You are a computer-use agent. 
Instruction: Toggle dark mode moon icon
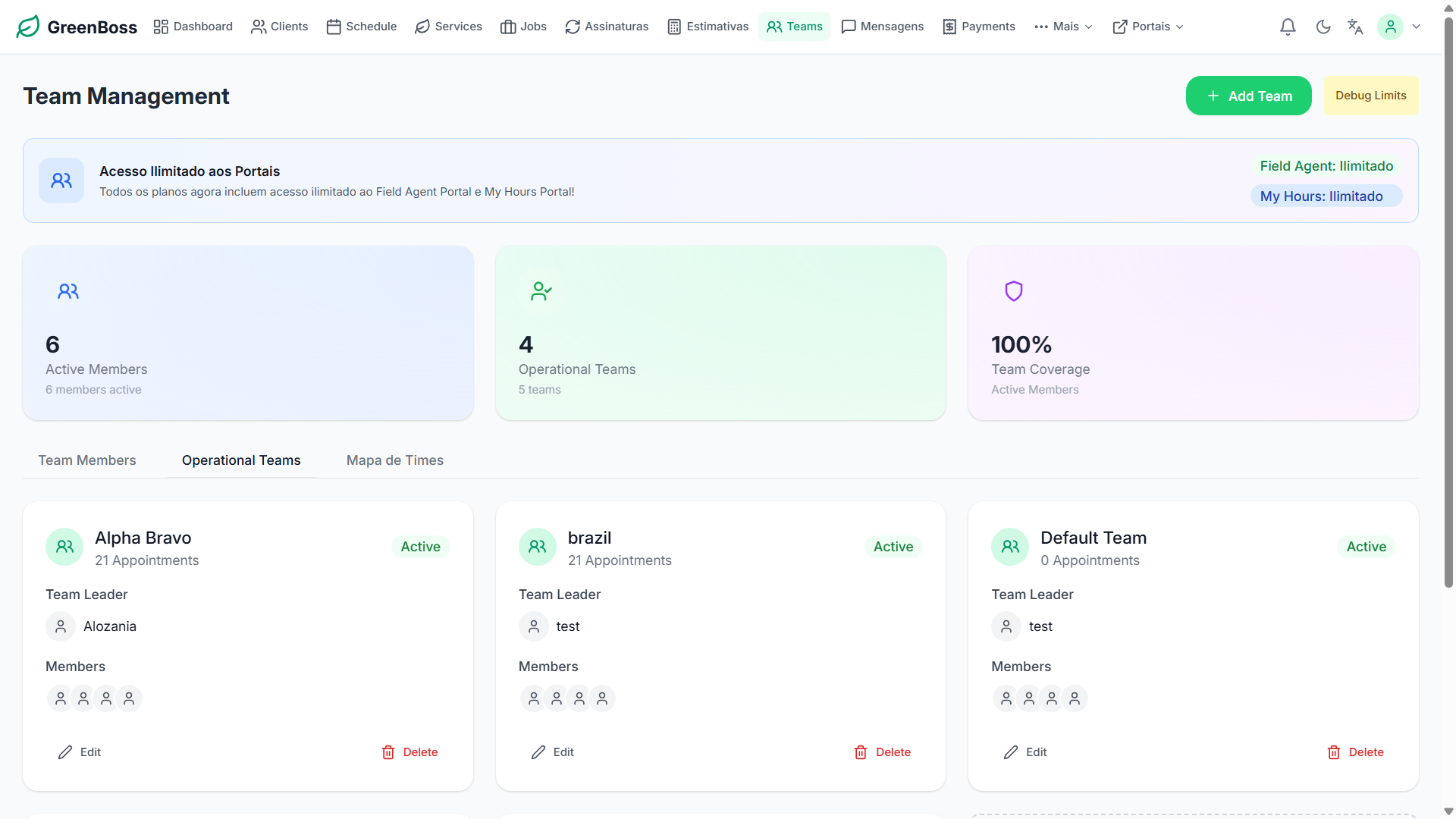pos(1323,27)
